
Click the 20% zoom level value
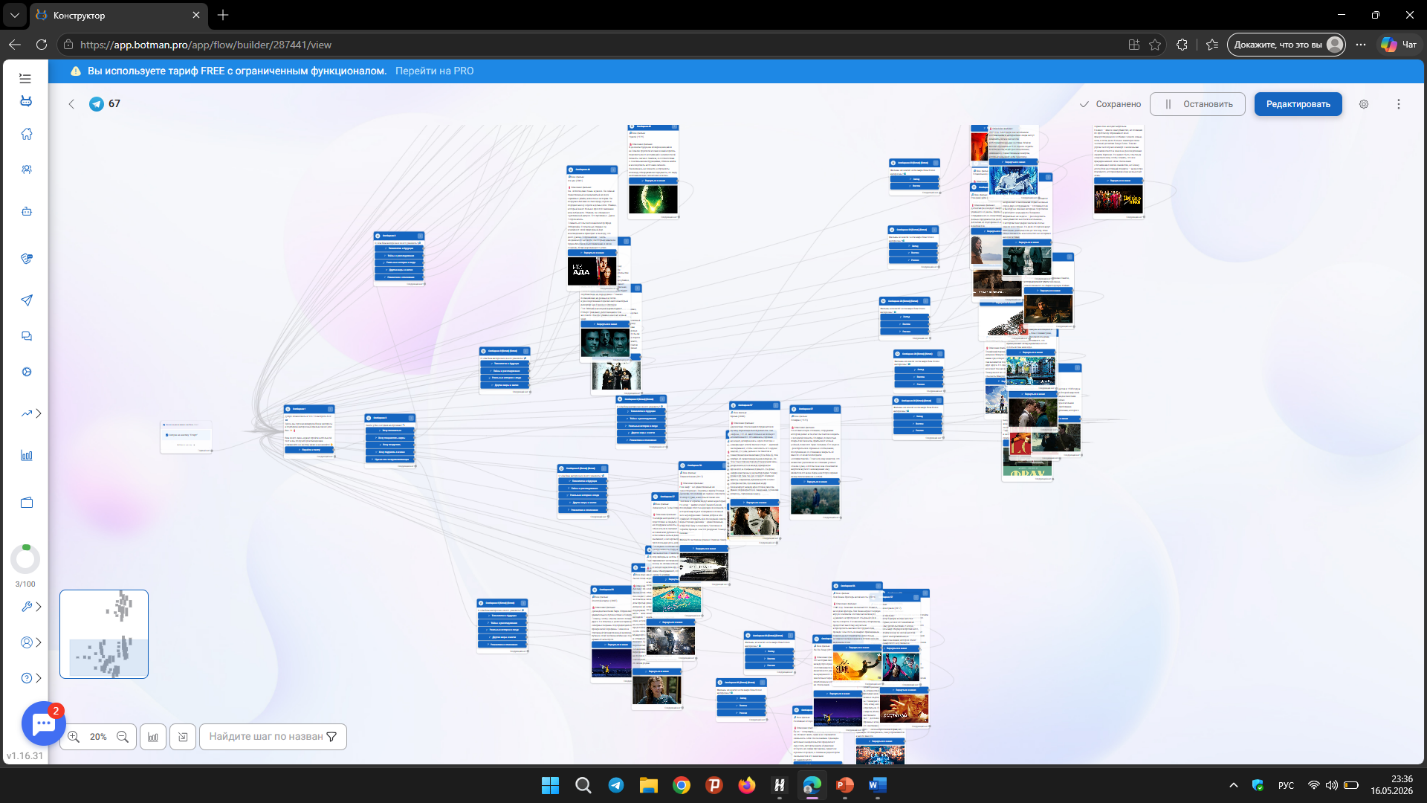coord(98,737)
